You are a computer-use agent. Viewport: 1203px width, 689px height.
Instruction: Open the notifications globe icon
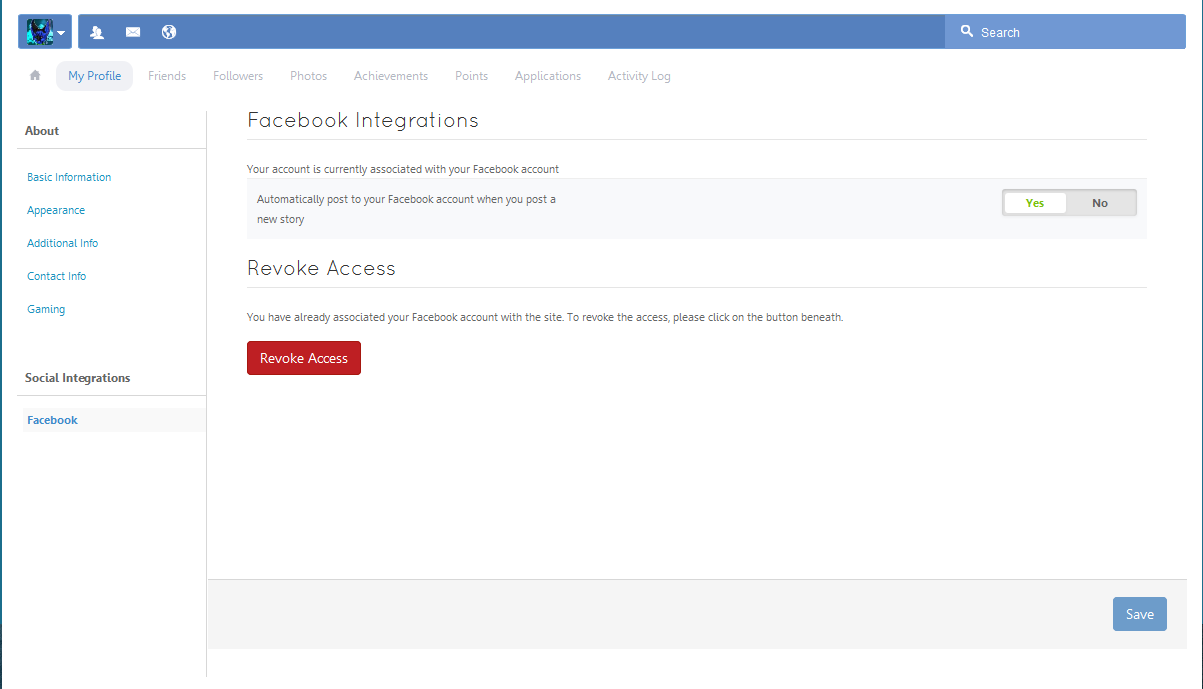pos(169,32)
